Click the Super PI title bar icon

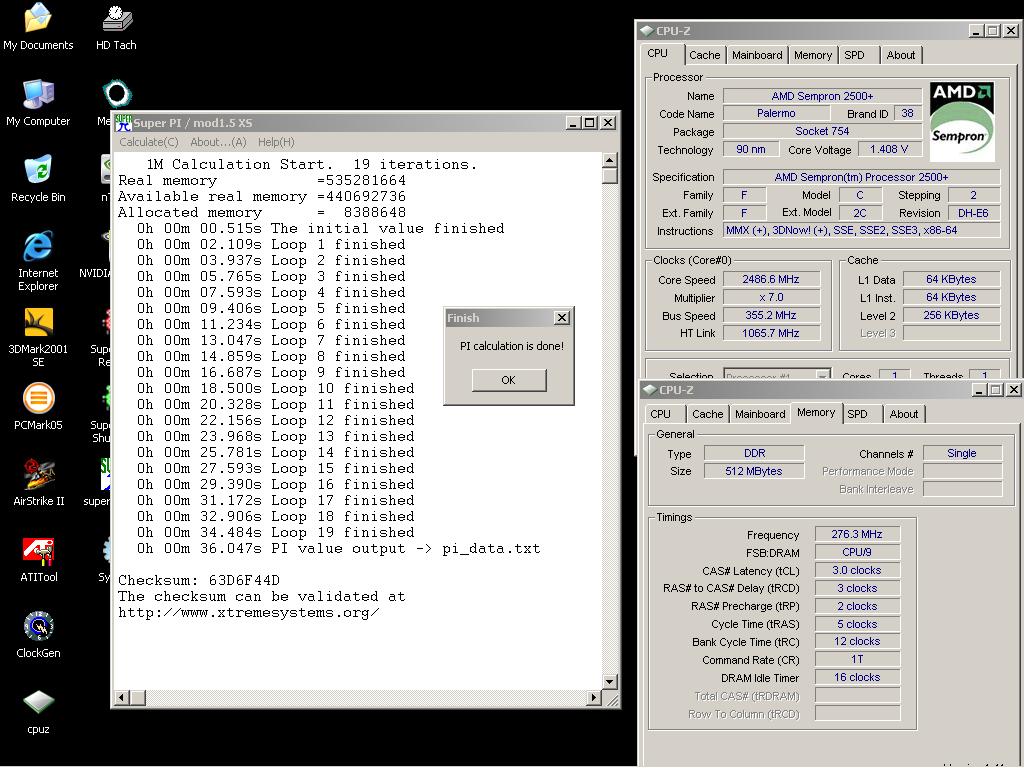coord(123,122)
